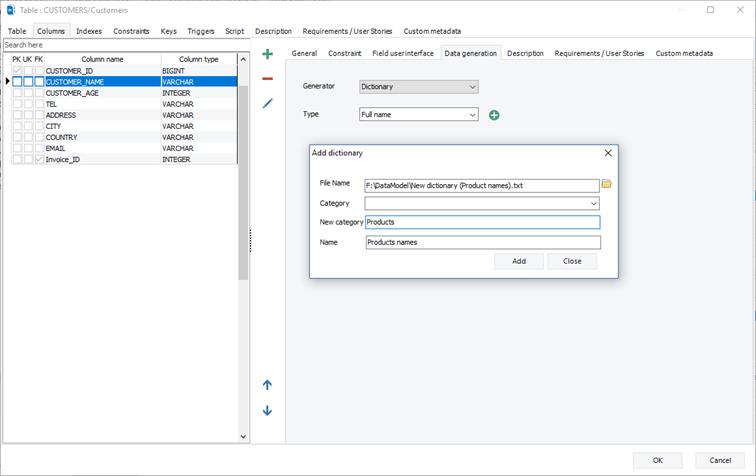Click the vertical scrollbar thumb of column list
Viewport: 756px width, 476px height.
243,182
